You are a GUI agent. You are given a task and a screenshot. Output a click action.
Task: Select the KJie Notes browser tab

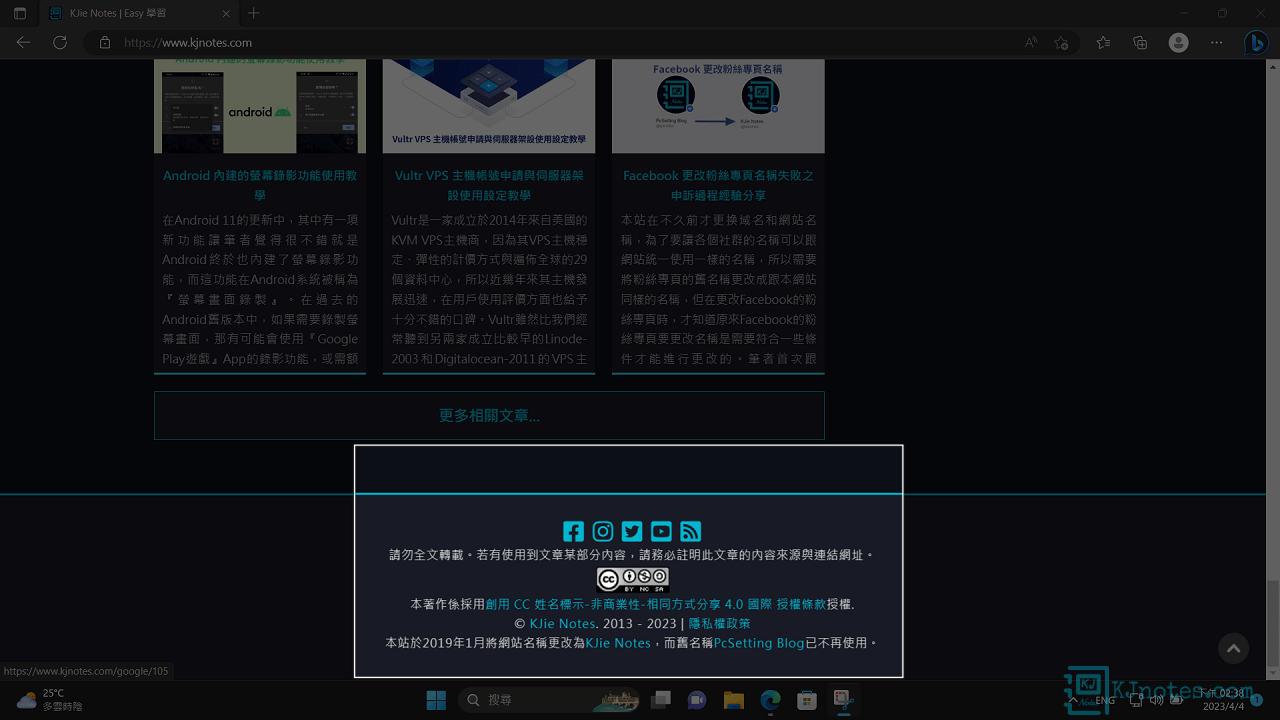click(130, 14)
